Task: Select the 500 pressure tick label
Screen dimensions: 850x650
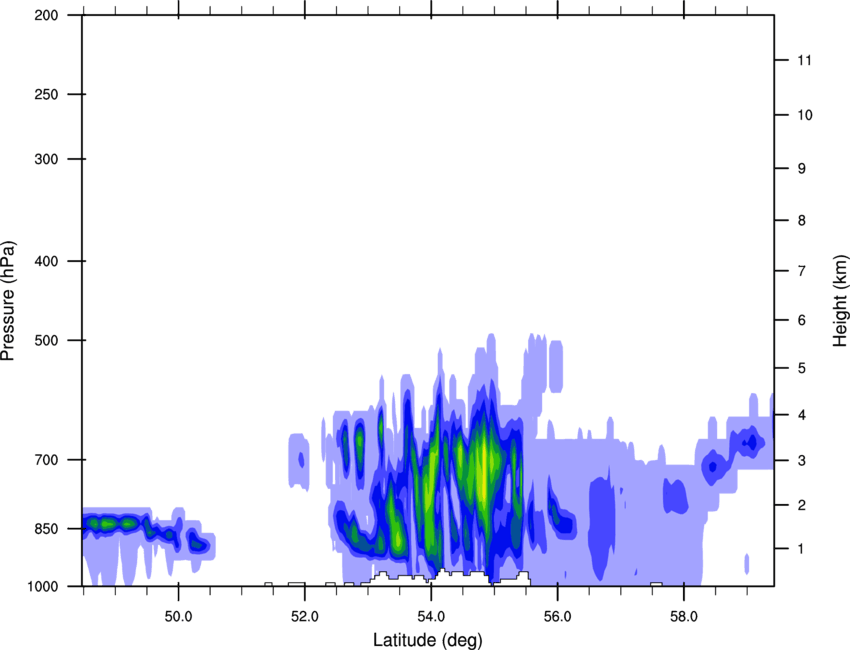Action: click(x=46, y=340)
